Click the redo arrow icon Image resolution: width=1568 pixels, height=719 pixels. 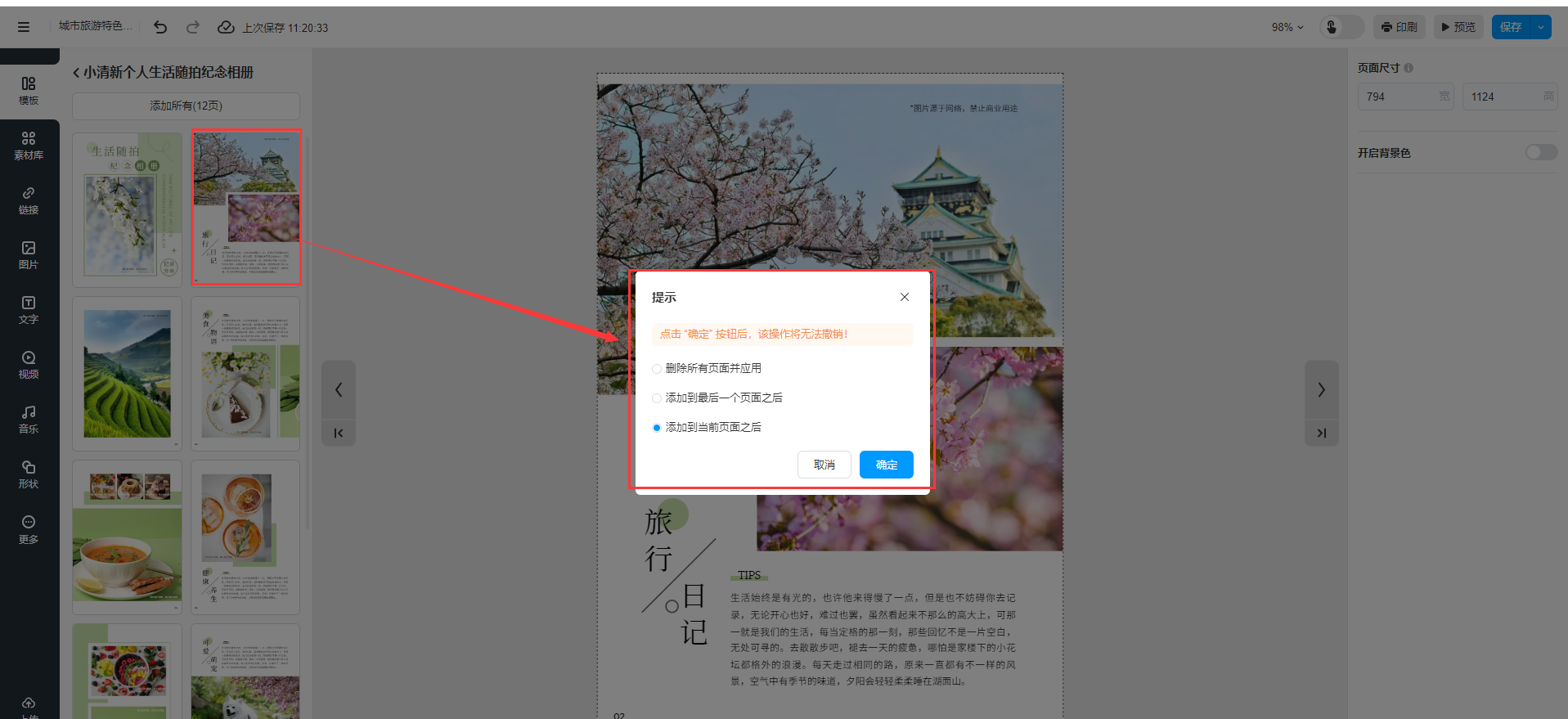(x=193, y=27)
